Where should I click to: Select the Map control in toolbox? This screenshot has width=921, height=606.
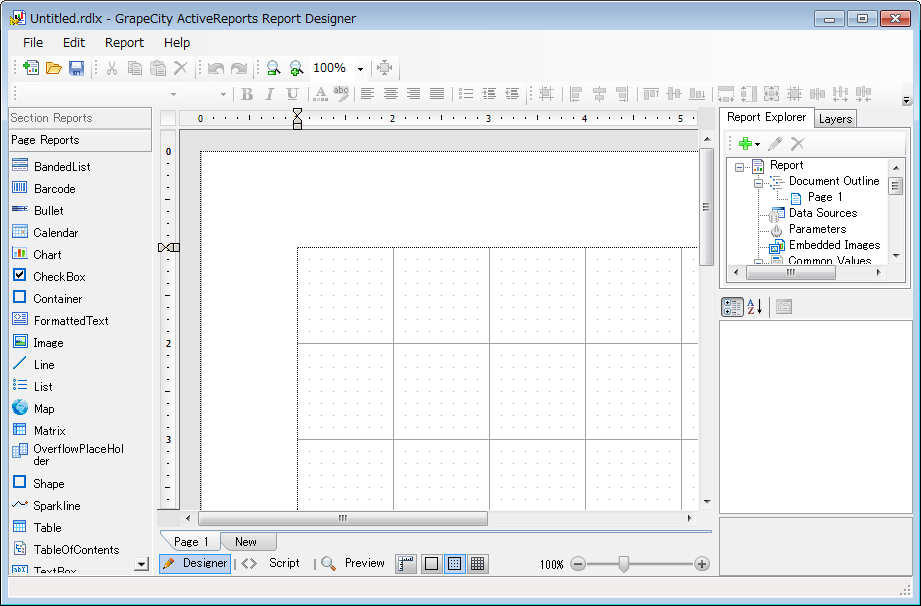pyautogui.click(x=33, y=408)
